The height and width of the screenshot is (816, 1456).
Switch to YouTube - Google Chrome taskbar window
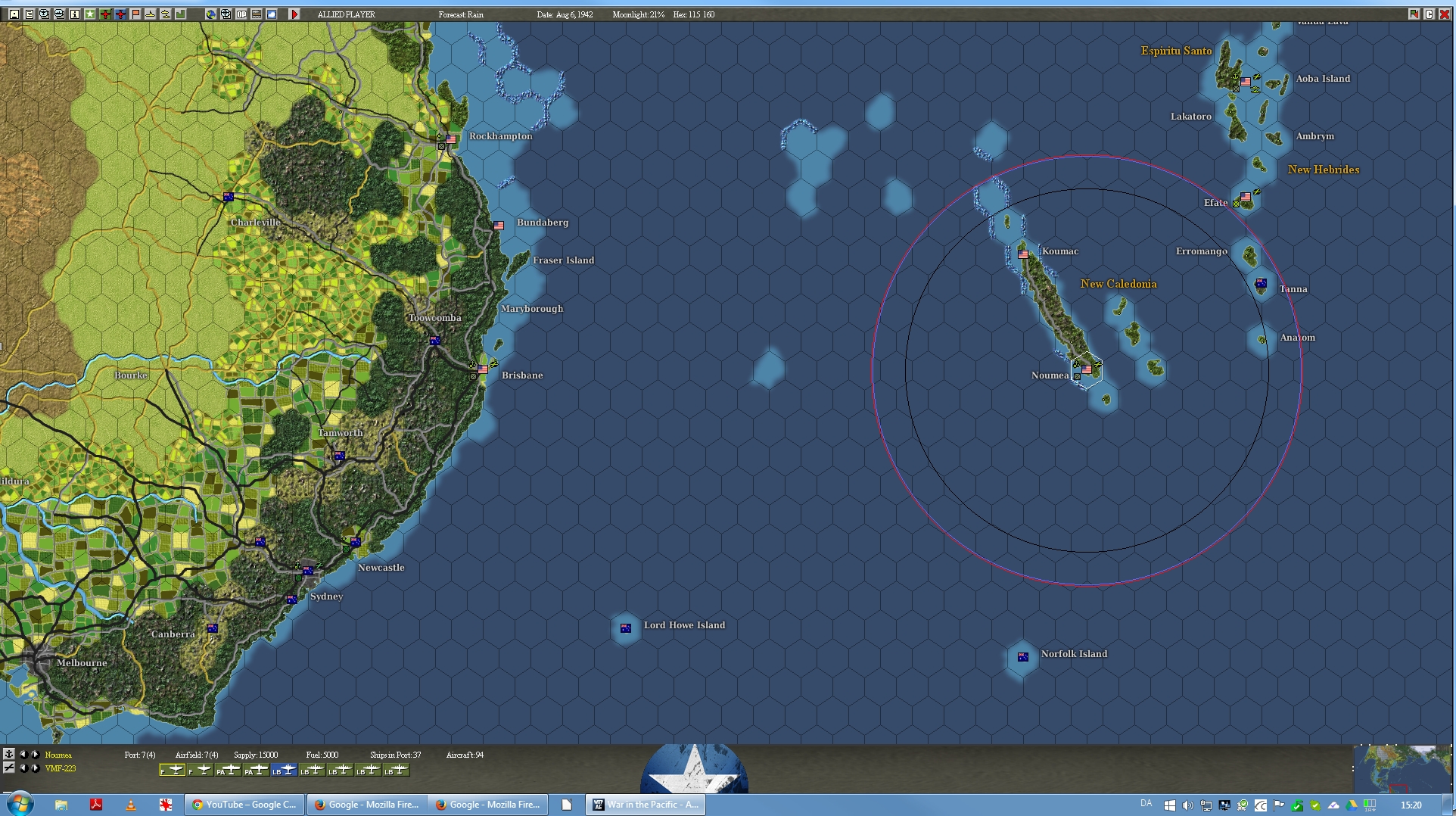coord(244,805)
